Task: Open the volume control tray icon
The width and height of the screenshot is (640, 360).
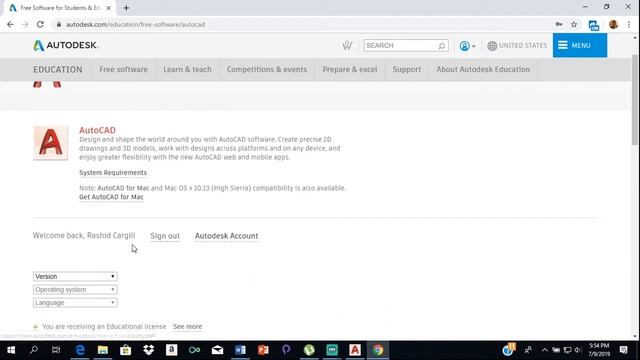Action: click(578, 350)
